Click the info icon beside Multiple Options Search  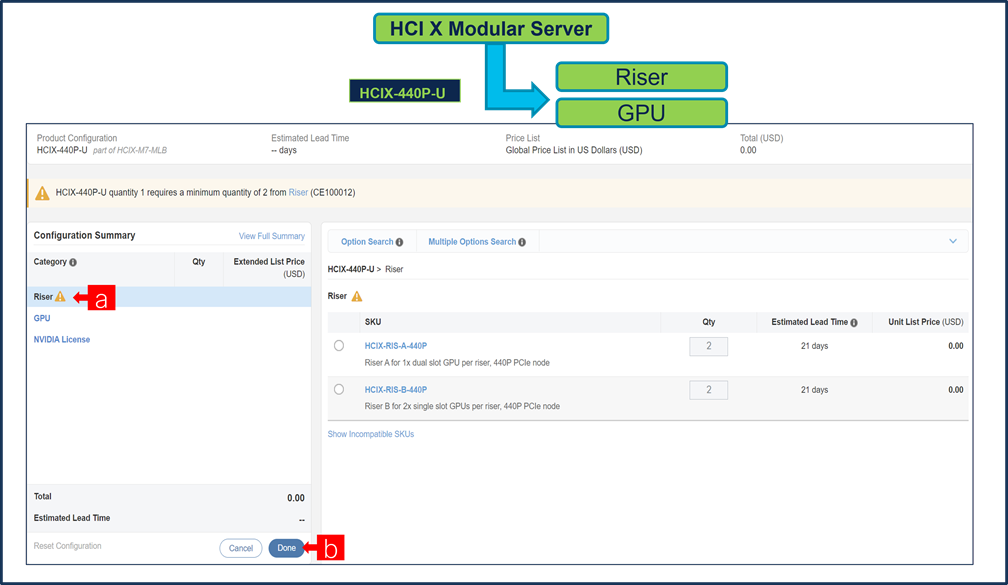coord(522,242)
